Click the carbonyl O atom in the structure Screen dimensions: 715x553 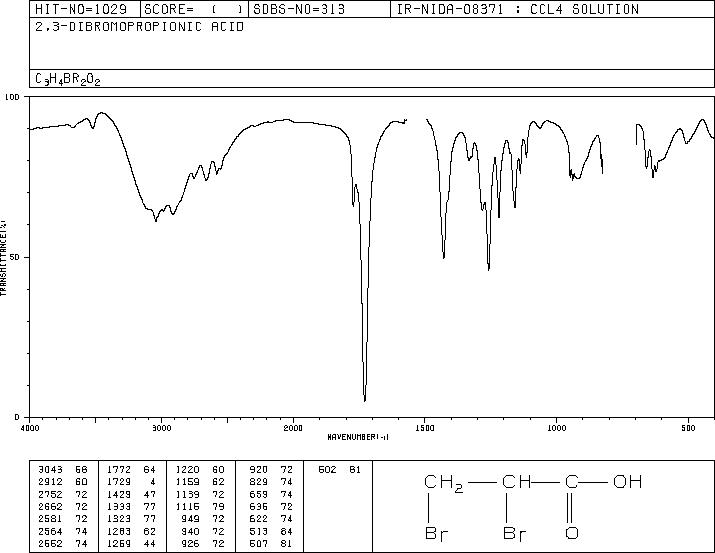572,533
